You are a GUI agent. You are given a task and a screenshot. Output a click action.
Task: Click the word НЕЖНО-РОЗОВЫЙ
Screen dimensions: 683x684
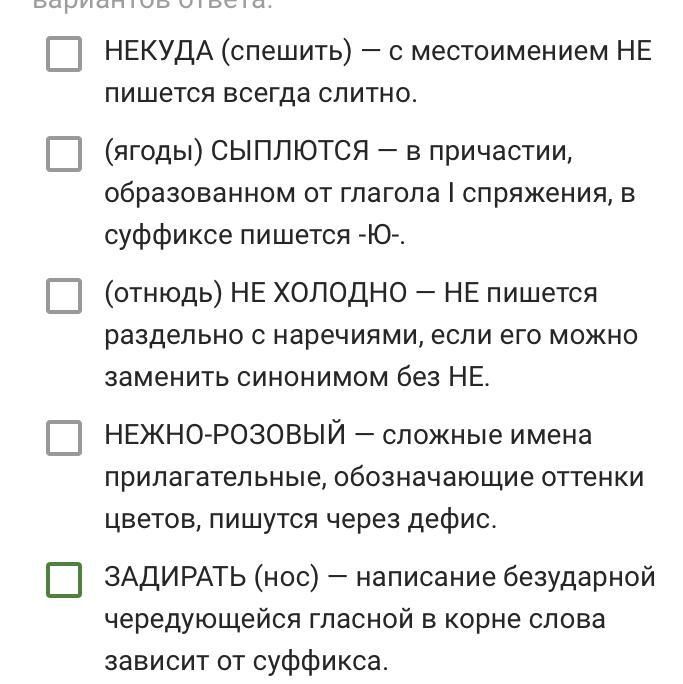coord(224,435)
